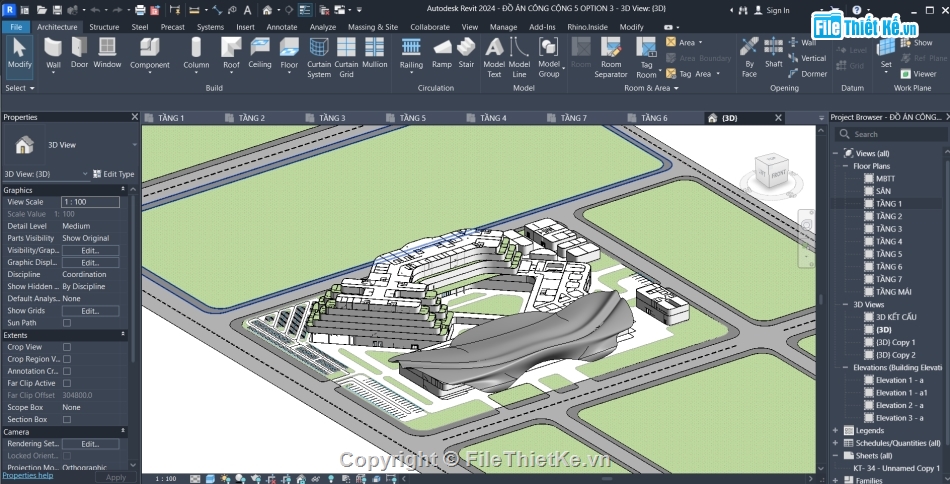Screen dimensions: 950x484
Task: Toggle sun path icon in view control bar
Action: tap(225, 479)
